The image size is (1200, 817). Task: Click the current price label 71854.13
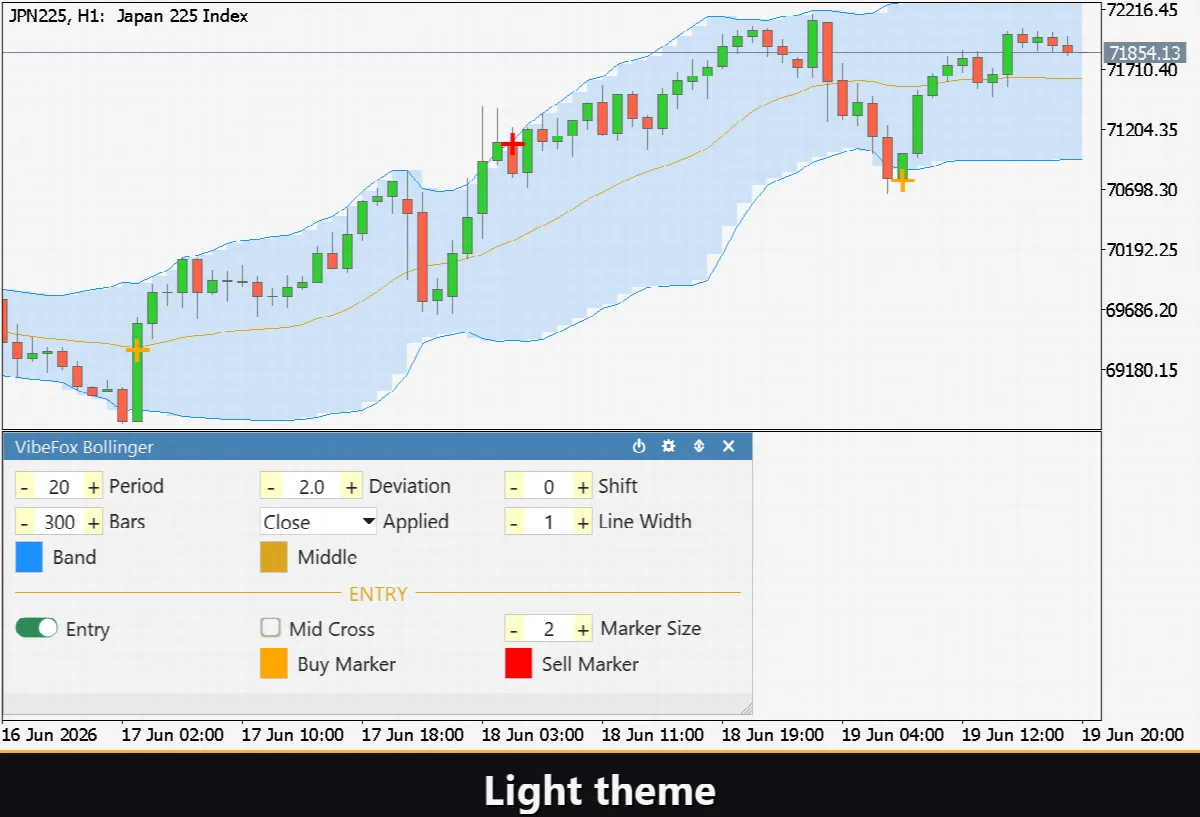pyautogui.click(x=1145, y=52)
